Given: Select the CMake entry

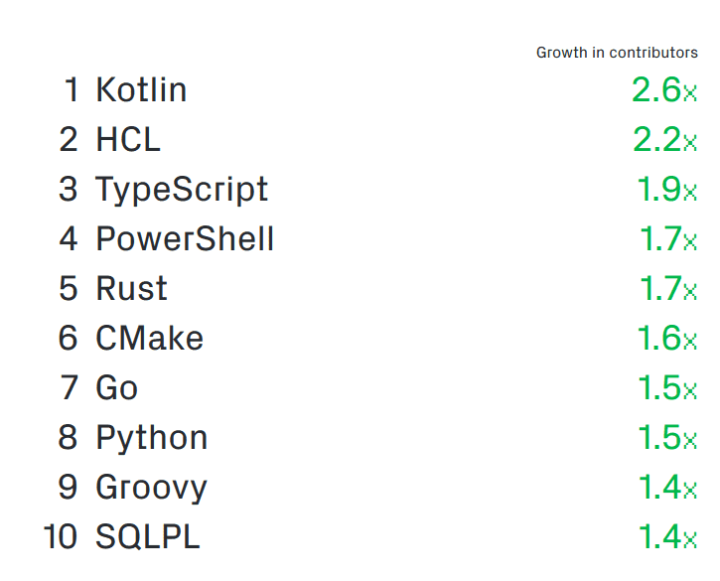Looking at the screenshot, I should [x=149, y=338].
